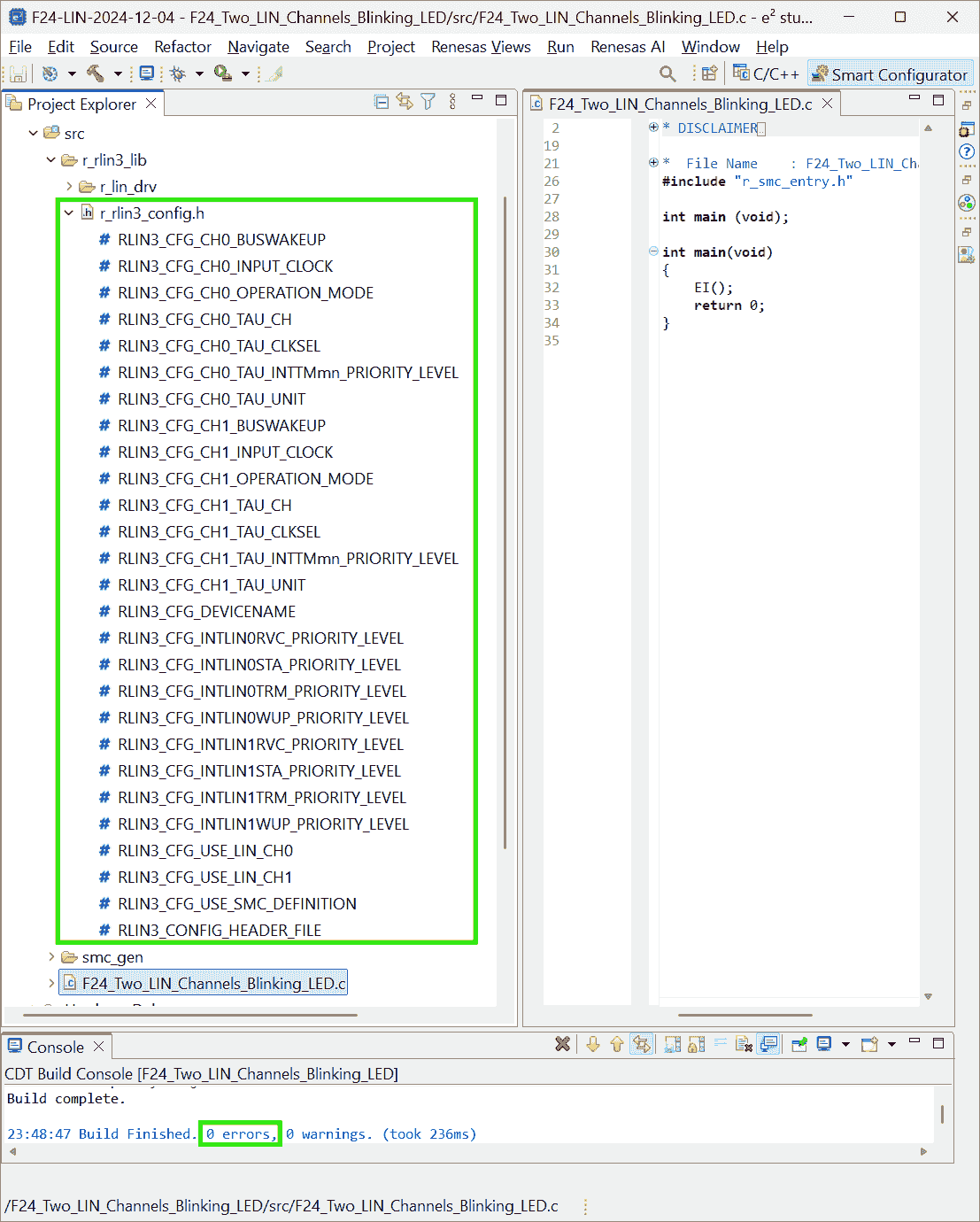
Task: Select RLIN3_CFG_DEVICENAME macro in tree
Action: (206, 612)
